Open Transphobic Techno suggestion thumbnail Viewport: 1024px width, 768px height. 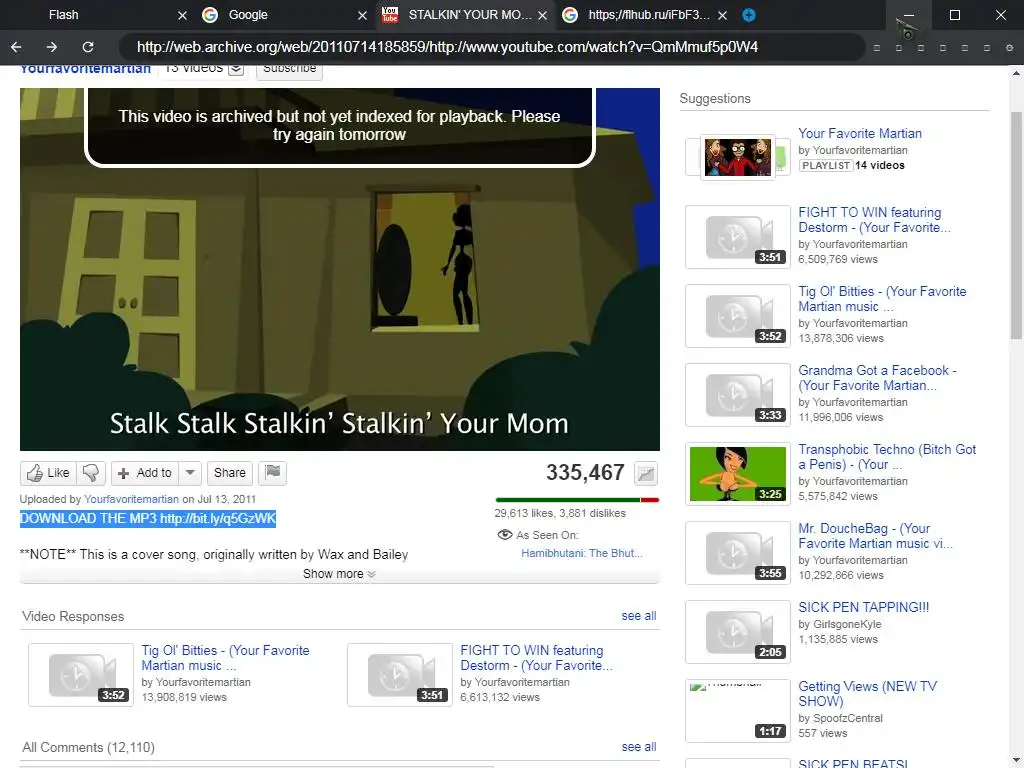pyautogui.click(x=737, y=473)
